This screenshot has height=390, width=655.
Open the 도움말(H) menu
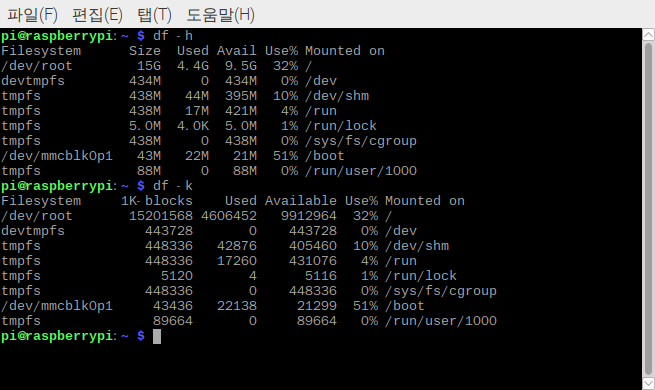220,15
